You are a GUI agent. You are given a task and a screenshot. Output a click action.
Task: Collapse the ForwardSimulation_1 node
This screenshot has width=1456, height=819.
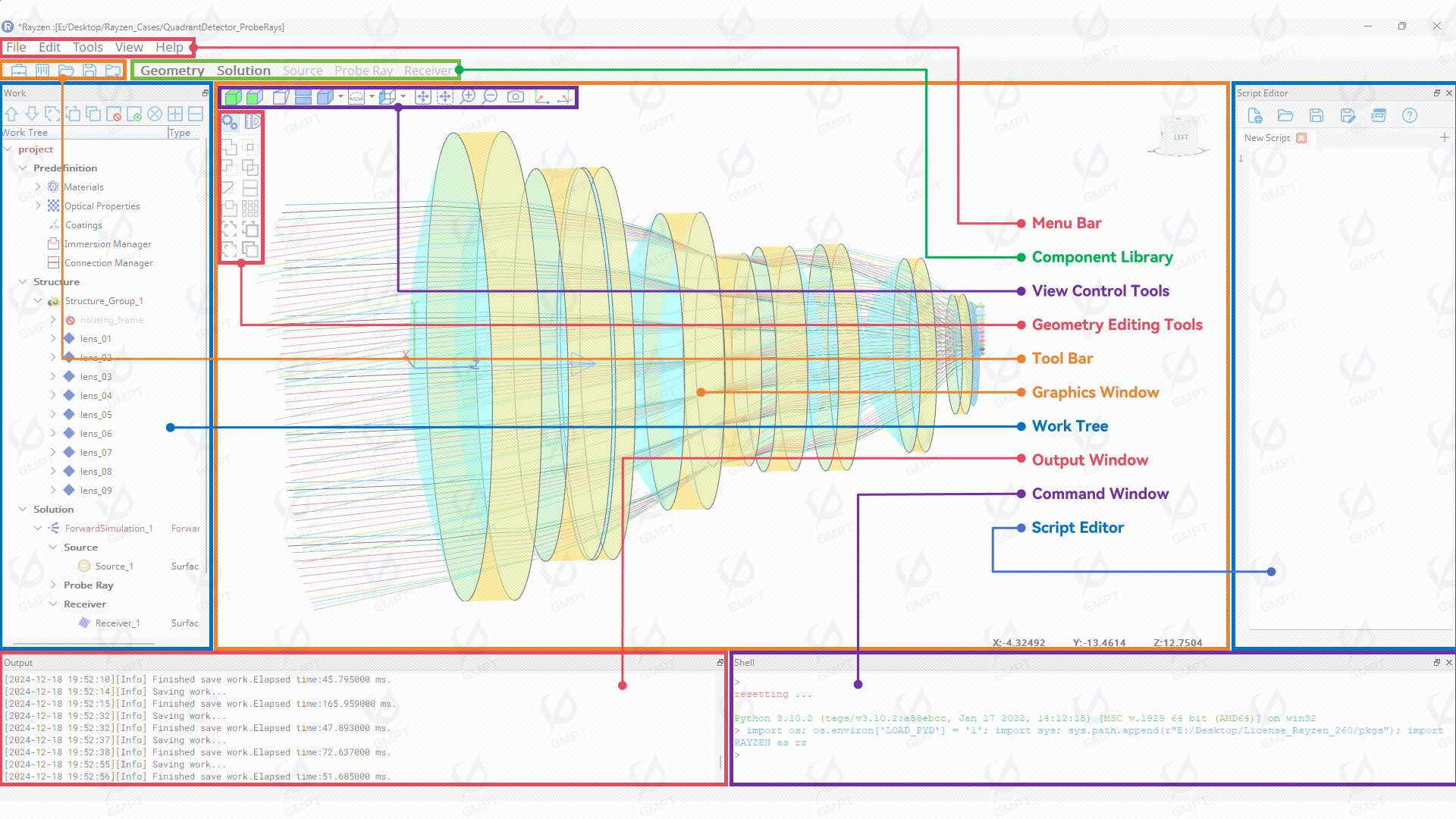38,528
